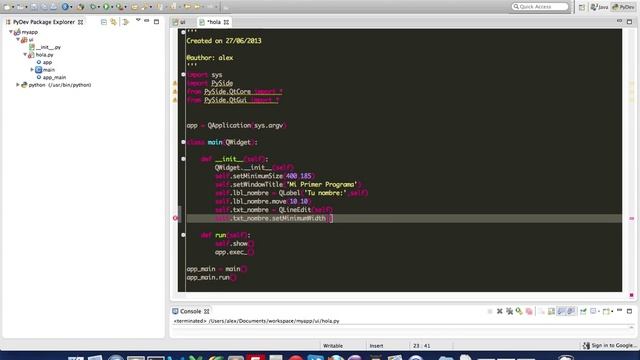
Task: Click Sign in to Google link
Action: (x=610, y=345)
